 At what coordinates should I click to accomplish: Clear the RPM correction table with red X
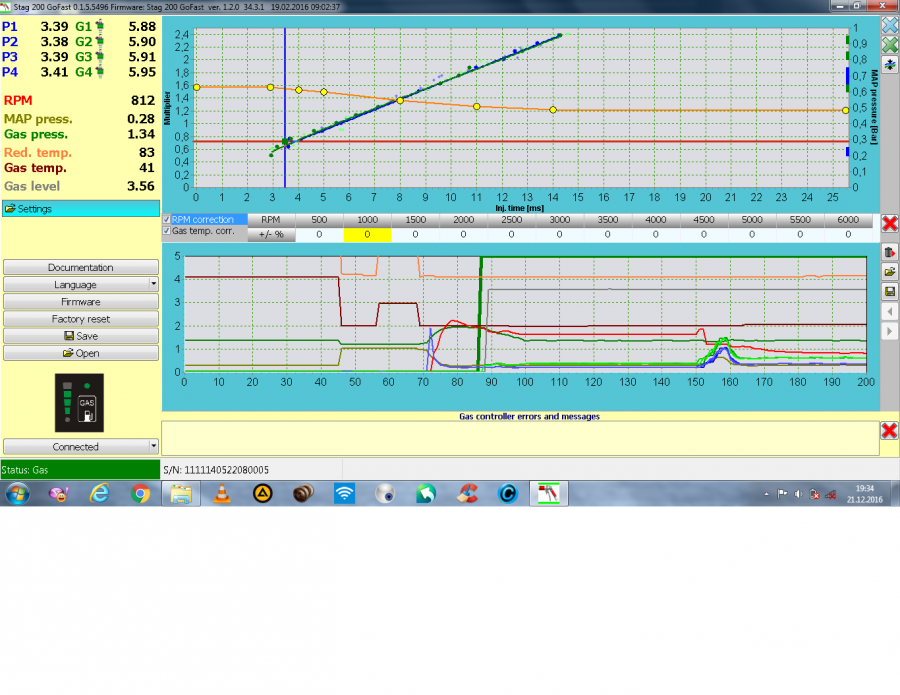889,223
